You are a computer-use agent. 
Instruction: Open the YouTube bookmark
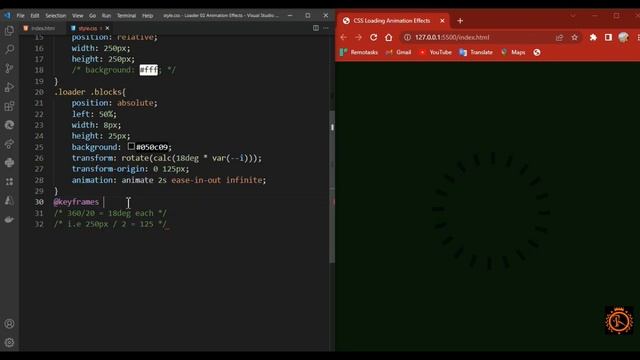click(x=436, y=52)
